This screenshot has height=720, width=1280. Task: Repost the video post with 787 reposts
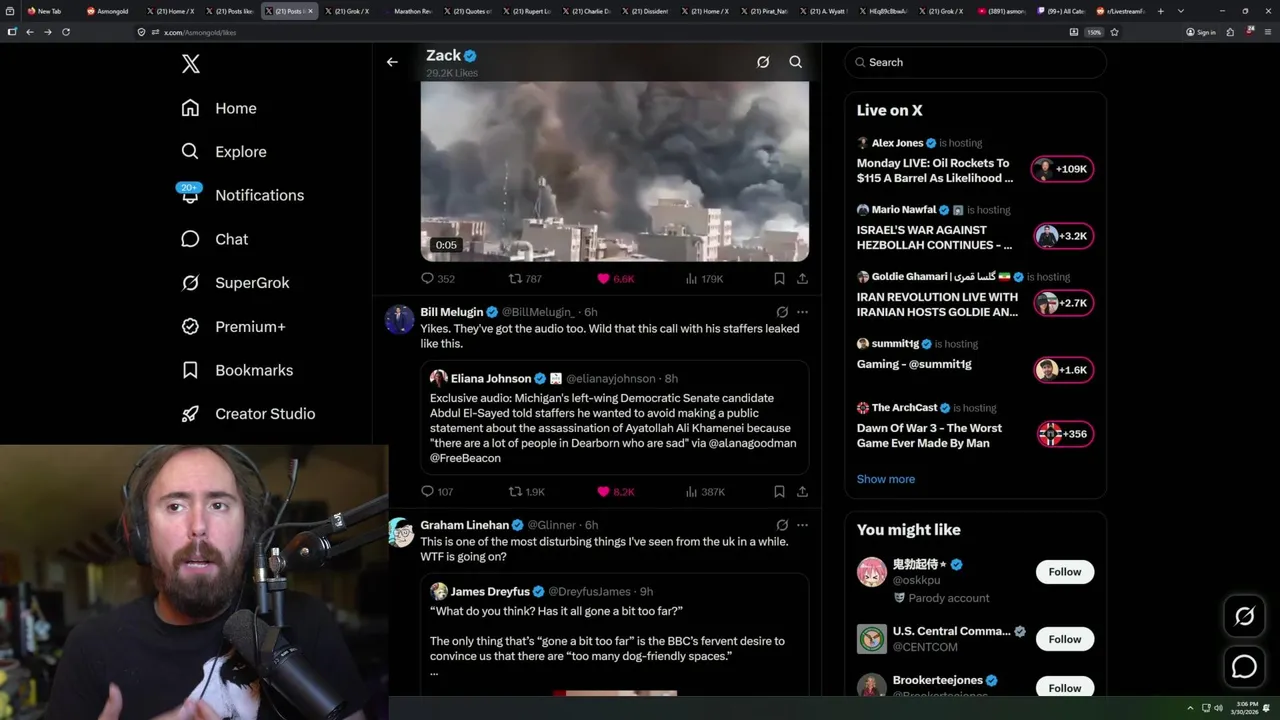point(526,279)
